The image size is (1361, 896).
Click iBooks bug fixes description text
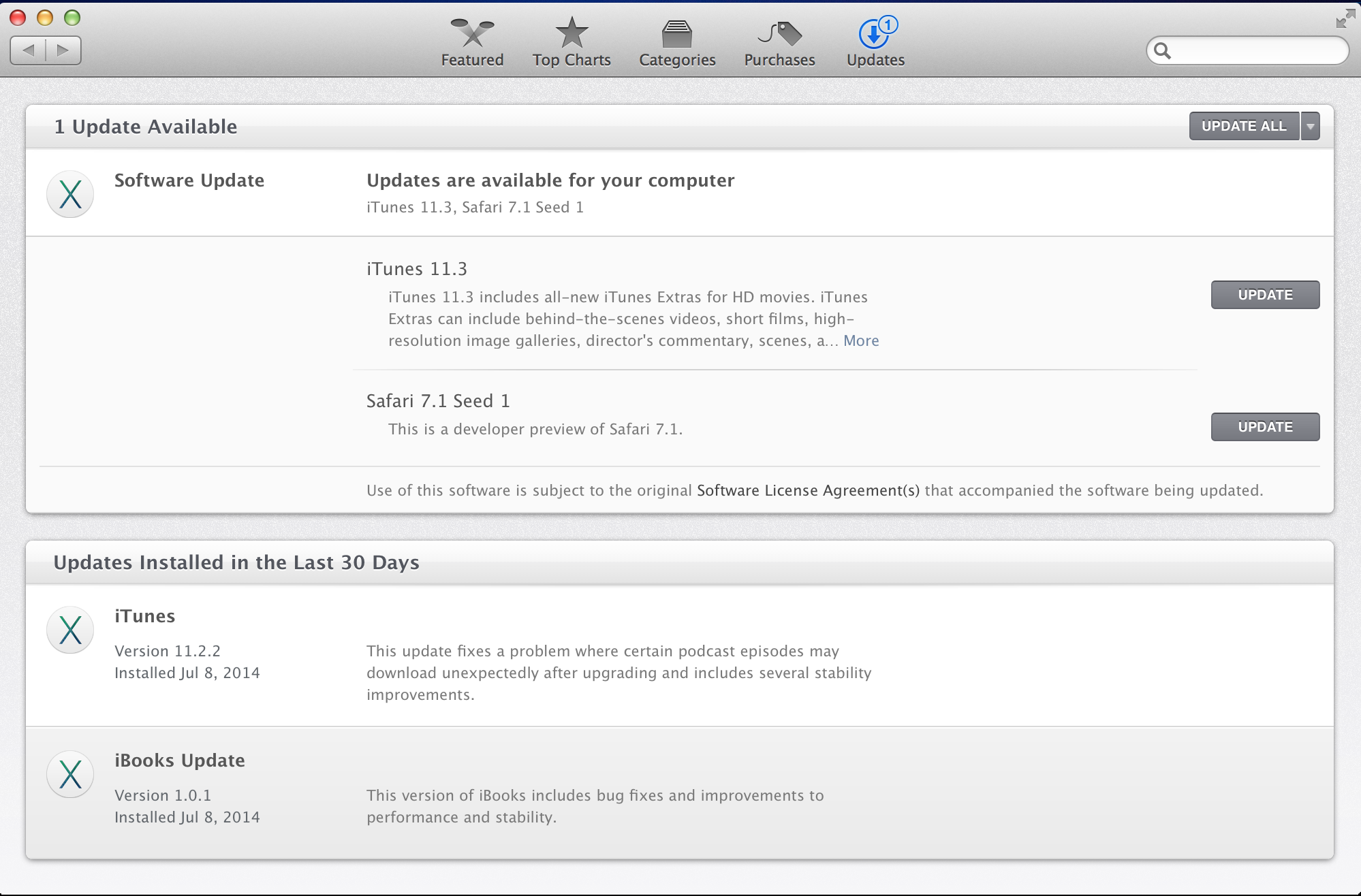point(595,806)
